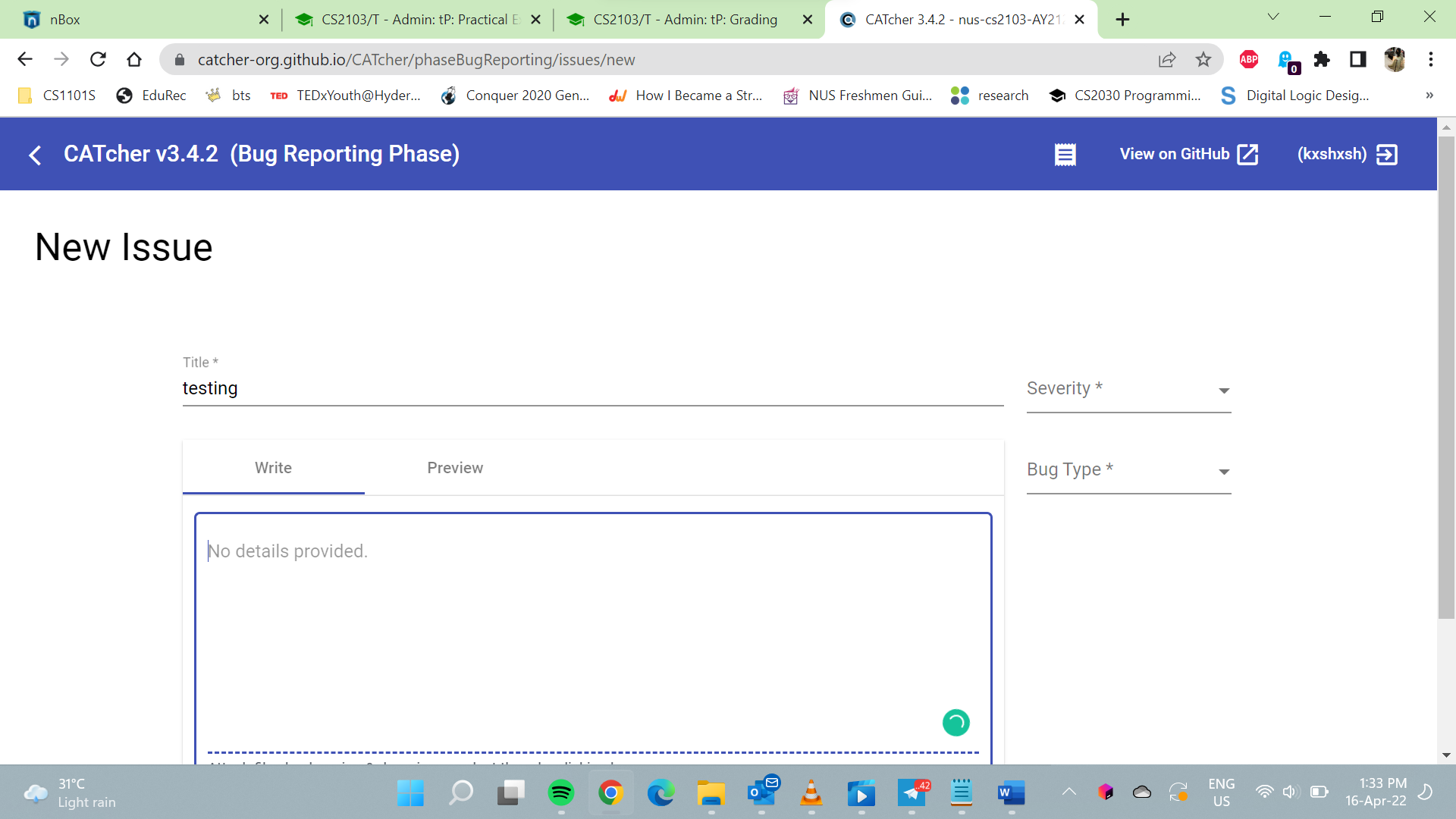Click the CATcher back arrow icon
This screenshot has height=819, width=1456.
[35, 155]
